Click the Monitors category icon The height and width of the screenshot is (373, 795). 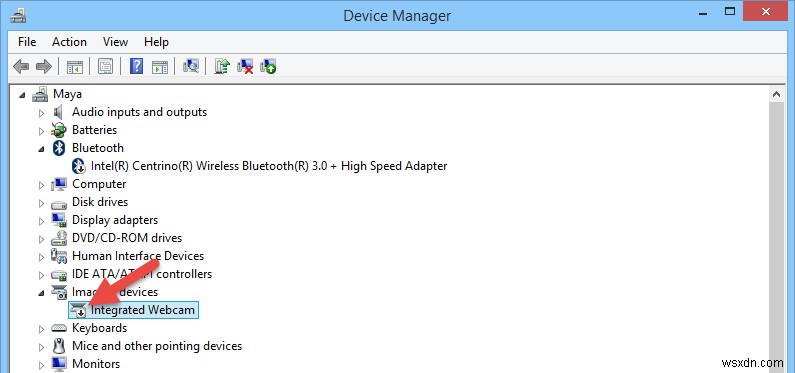coord(59,364)
